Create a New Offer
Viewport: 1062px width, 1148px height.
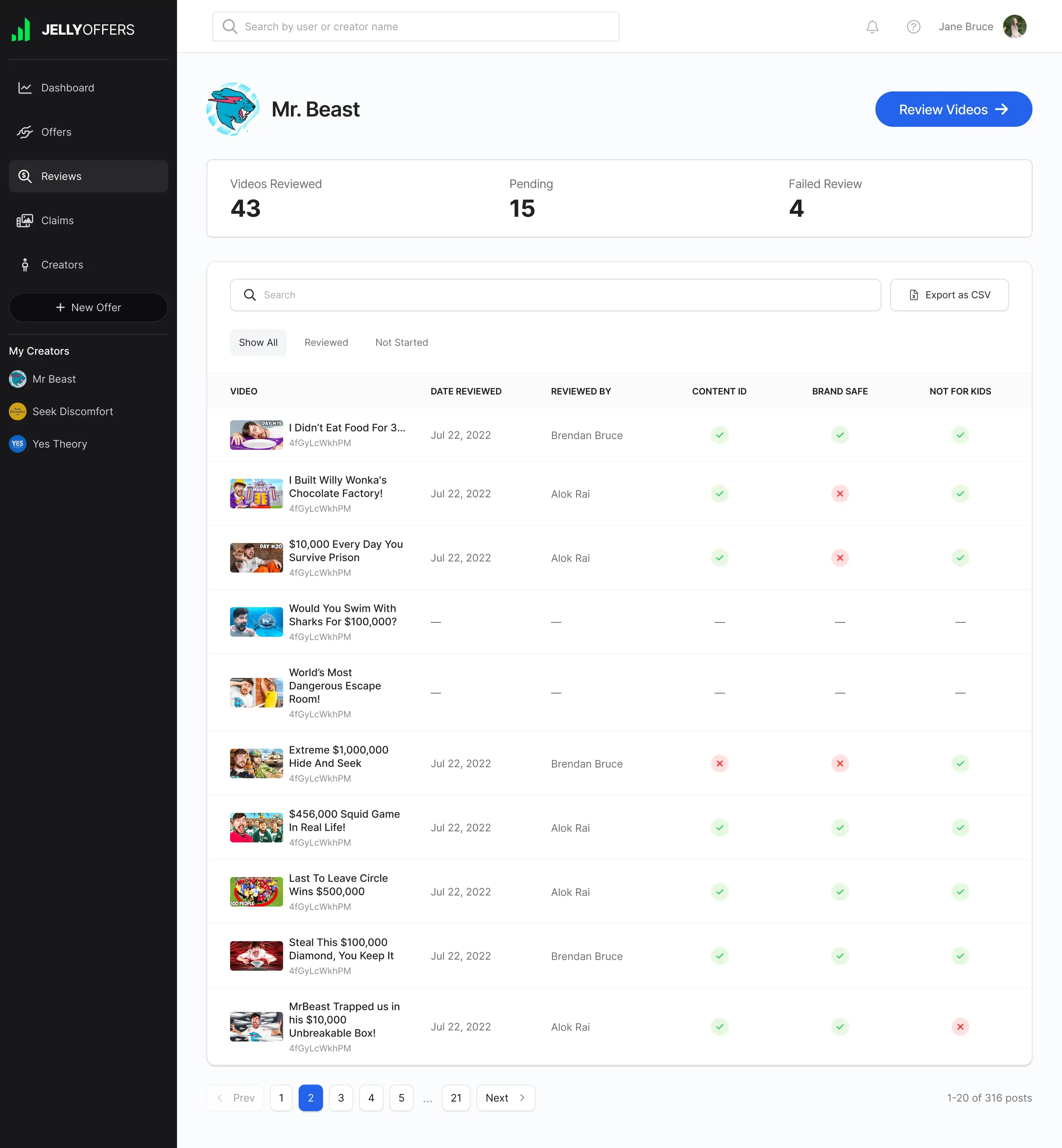pos(88,307)
